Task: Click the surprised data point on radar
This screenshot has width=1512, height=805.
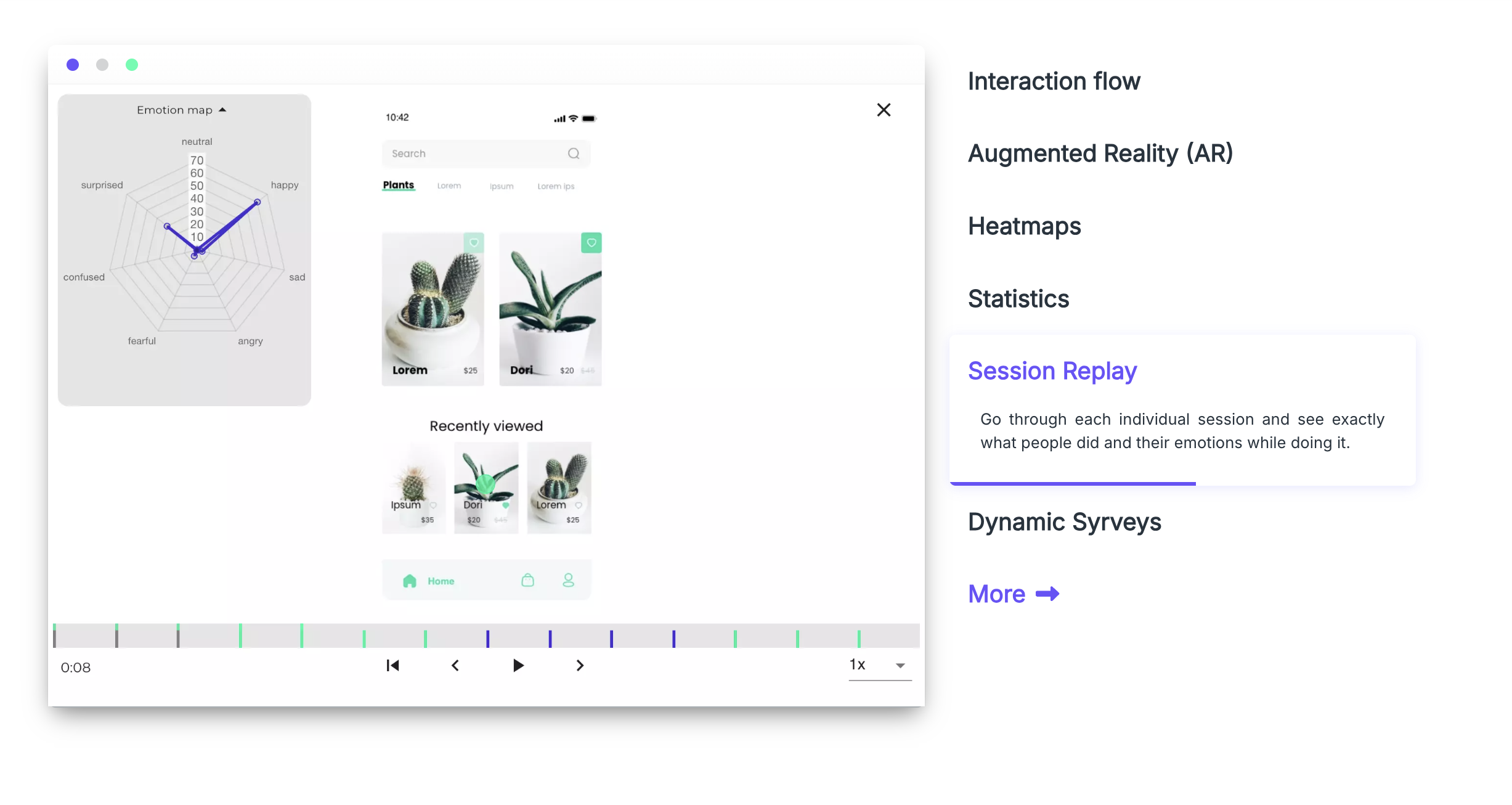Action: tap(167, 226)
